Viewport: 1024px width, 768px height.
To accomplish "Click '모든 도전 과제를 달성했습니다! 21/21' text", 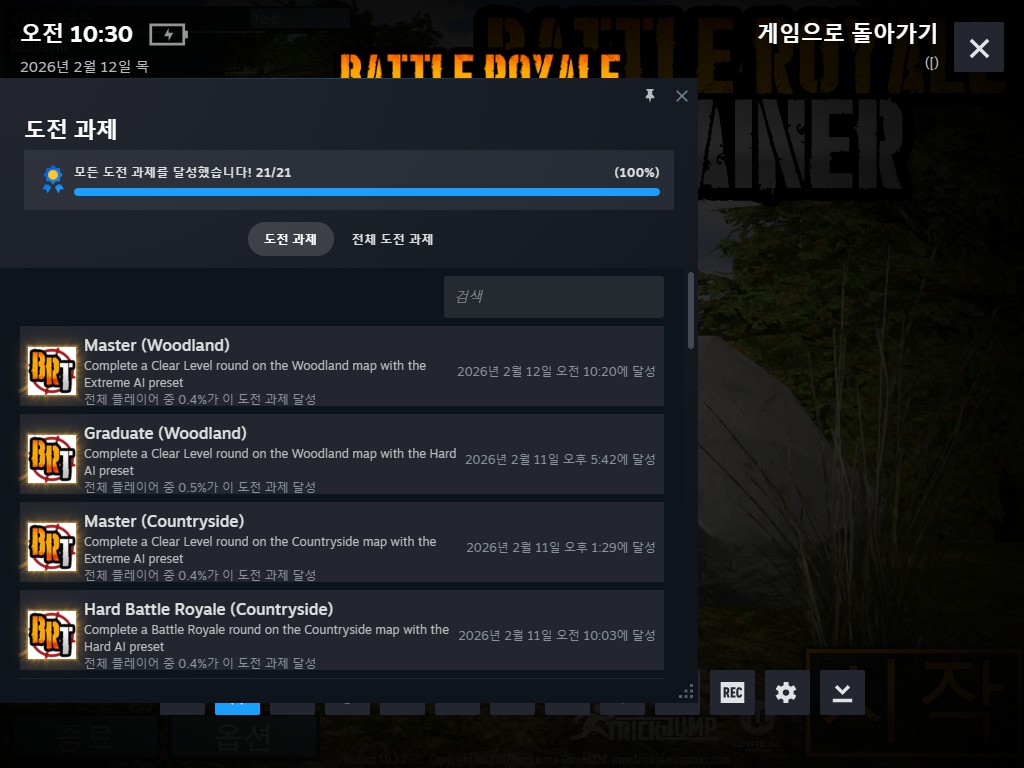I will pyautogui.click(x=182, y=172).
